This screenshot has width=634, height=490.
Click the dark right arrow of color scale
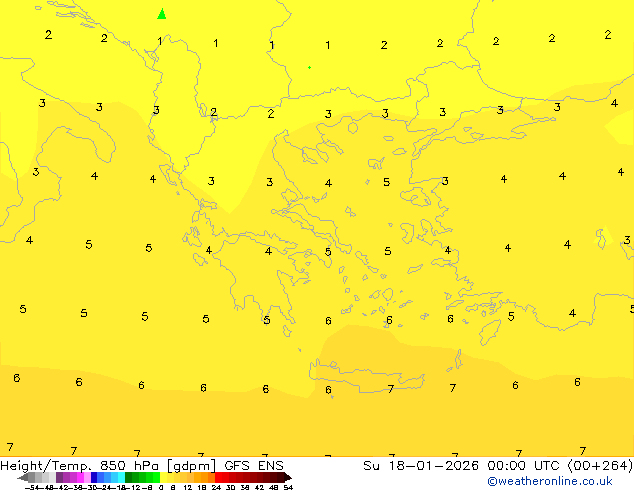pos(287,477)
